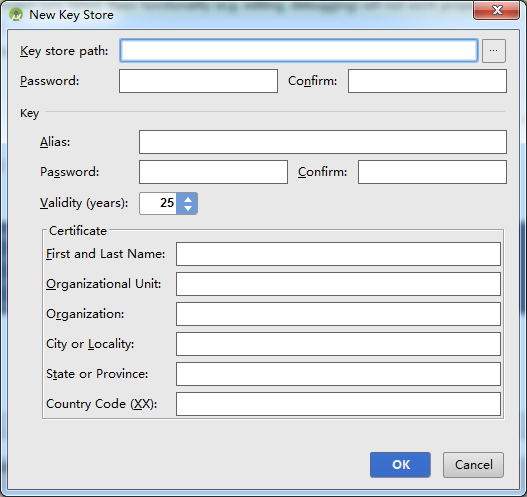Click the Android Studio icon in title bar
This screenshot has width=527, height=497.
[16, 15]
